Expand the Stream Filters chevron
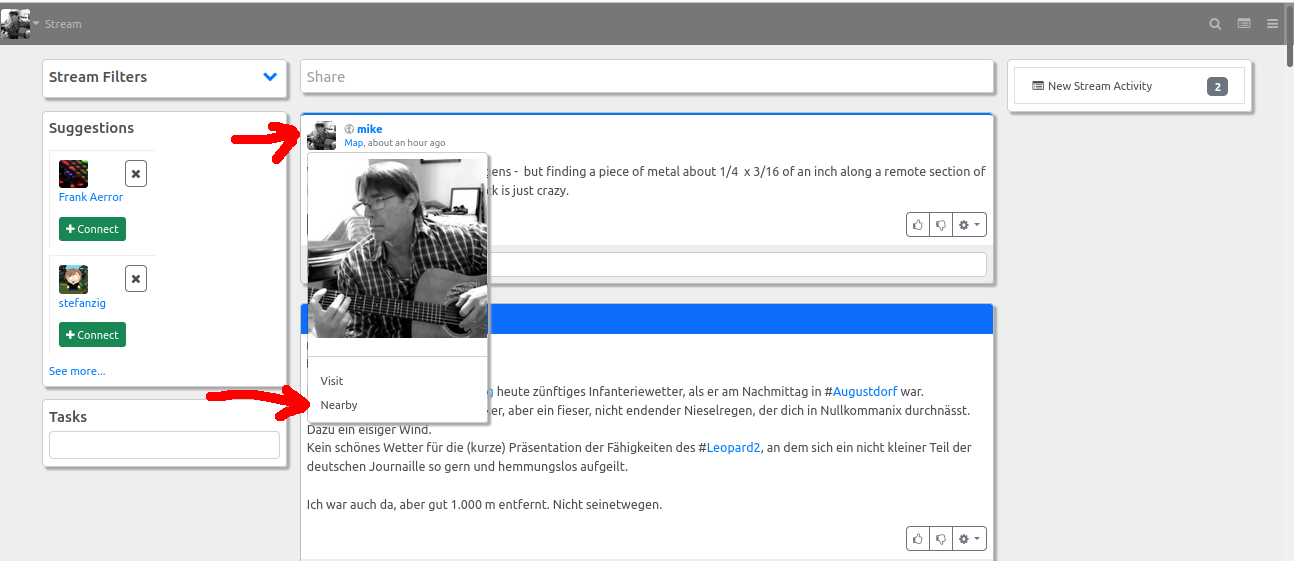Viewport: 1294px width, 561px height. pyautogui.click(x=270, y=77)
